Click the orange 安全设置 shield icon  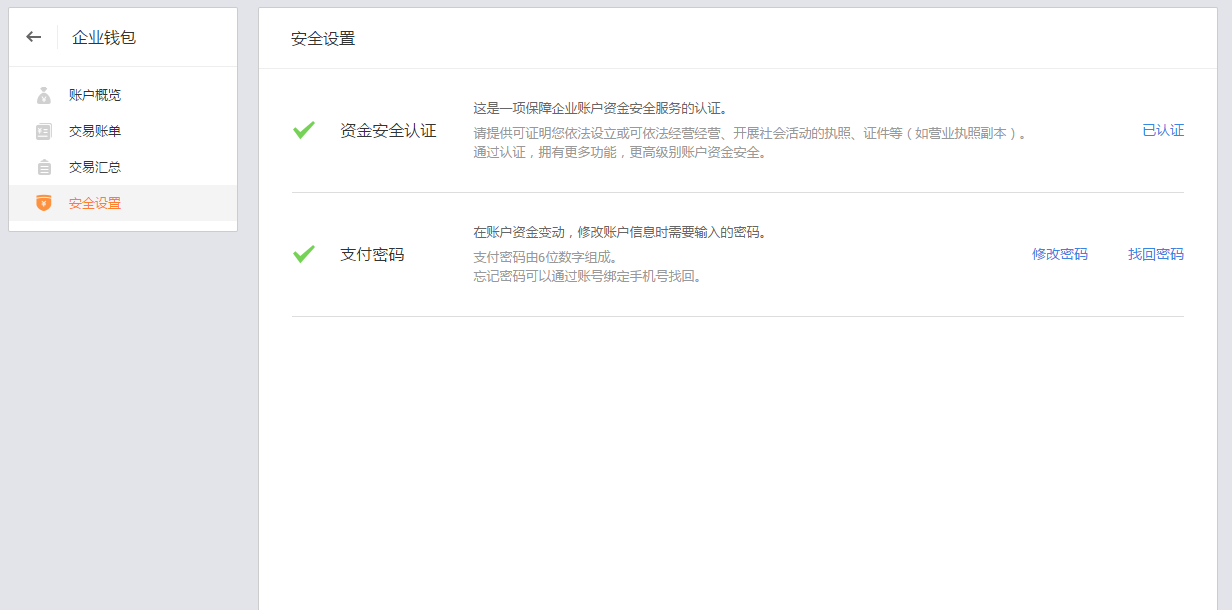(x=43, y=203)
